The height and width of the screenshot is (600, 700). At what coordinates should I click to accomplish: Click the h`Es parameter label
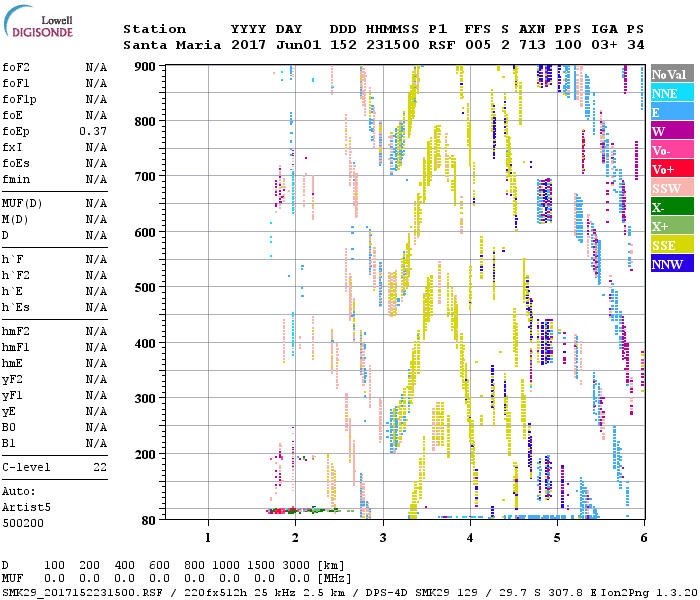16,307
